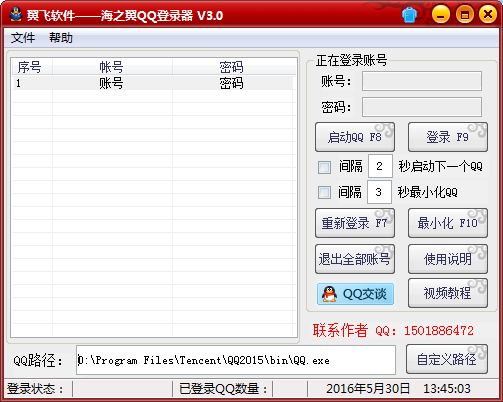Minimize the window with yellow minimize icon

(x=441, y=15)
